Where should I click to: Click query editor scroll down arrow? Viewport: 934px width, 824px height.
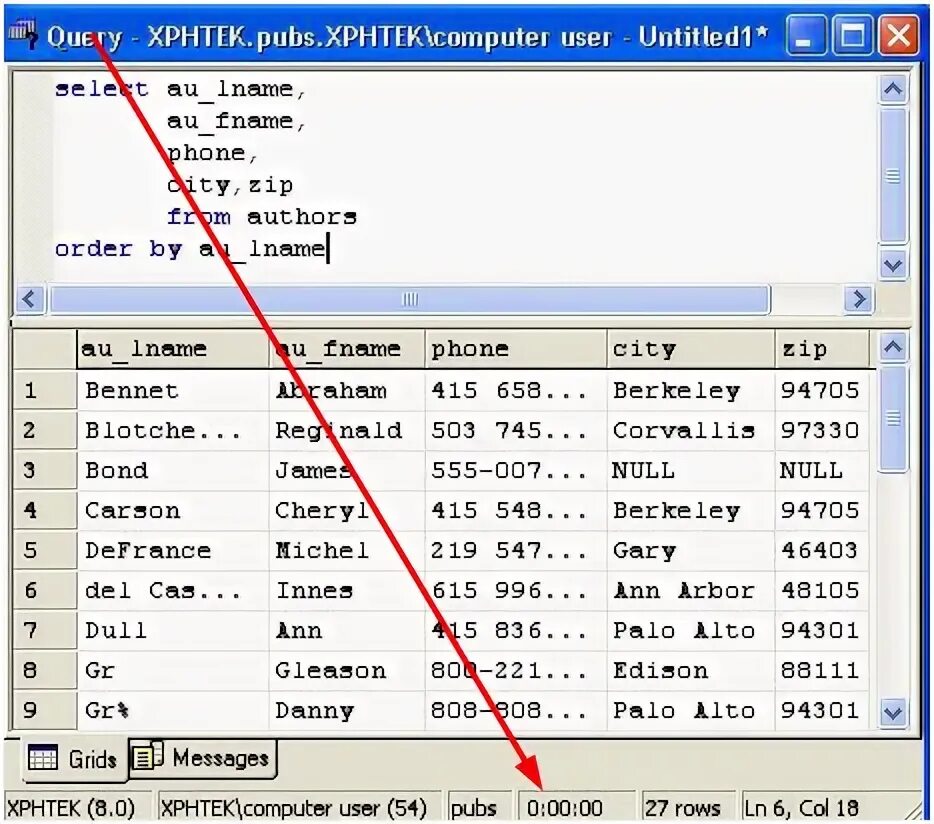892,265
